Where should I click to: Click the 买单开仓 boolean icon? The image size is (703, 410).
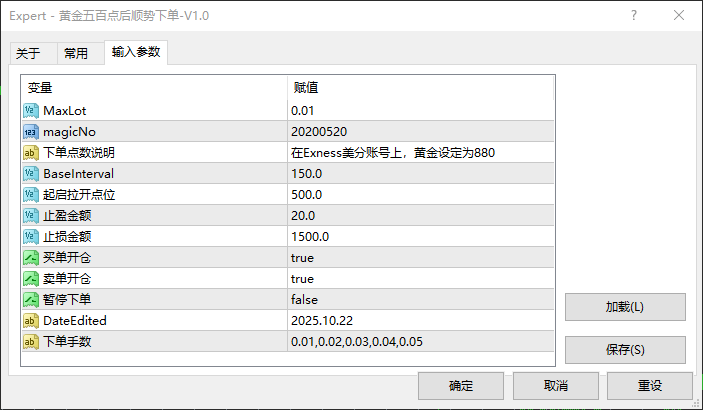30,257
